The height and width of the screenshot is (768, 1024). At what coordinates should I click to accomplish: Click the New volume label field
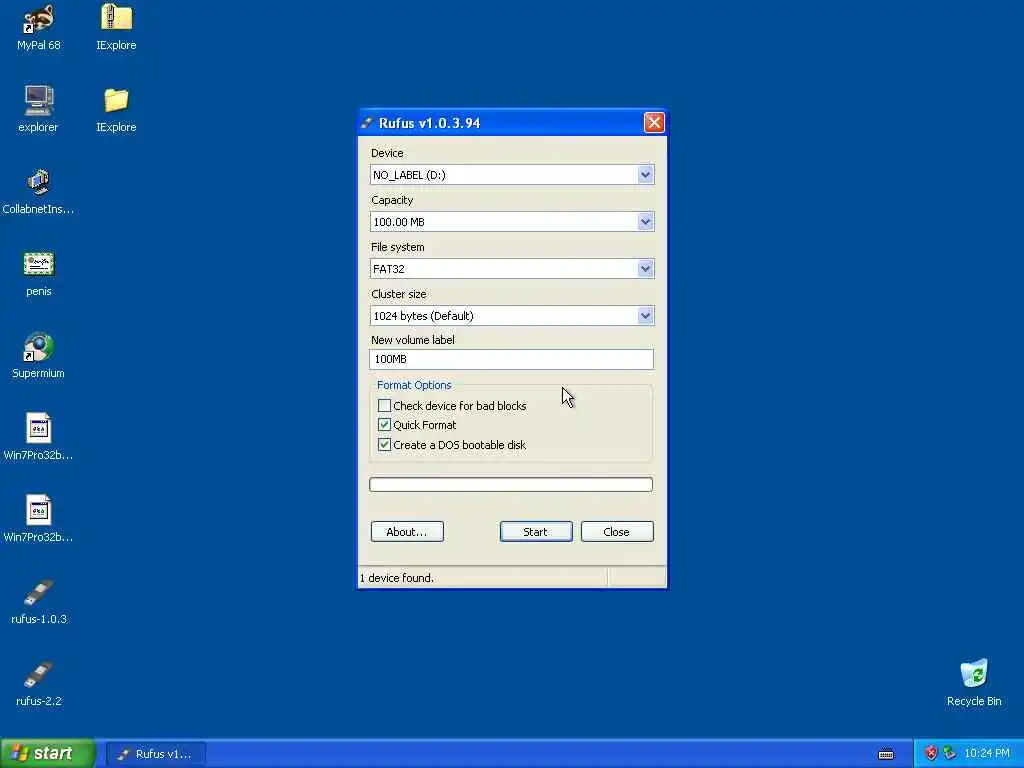click(511, 359)
